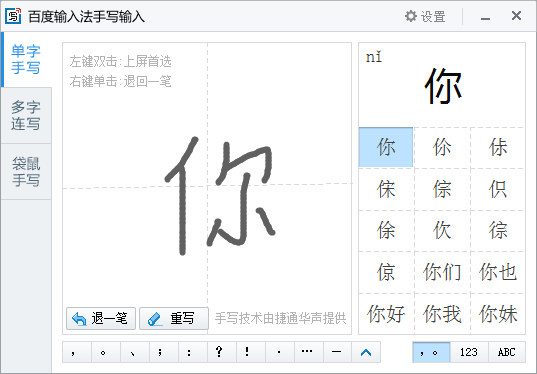
Task: Insert the Chinese comma ， symbol
Action: click(x=77, y=352)
